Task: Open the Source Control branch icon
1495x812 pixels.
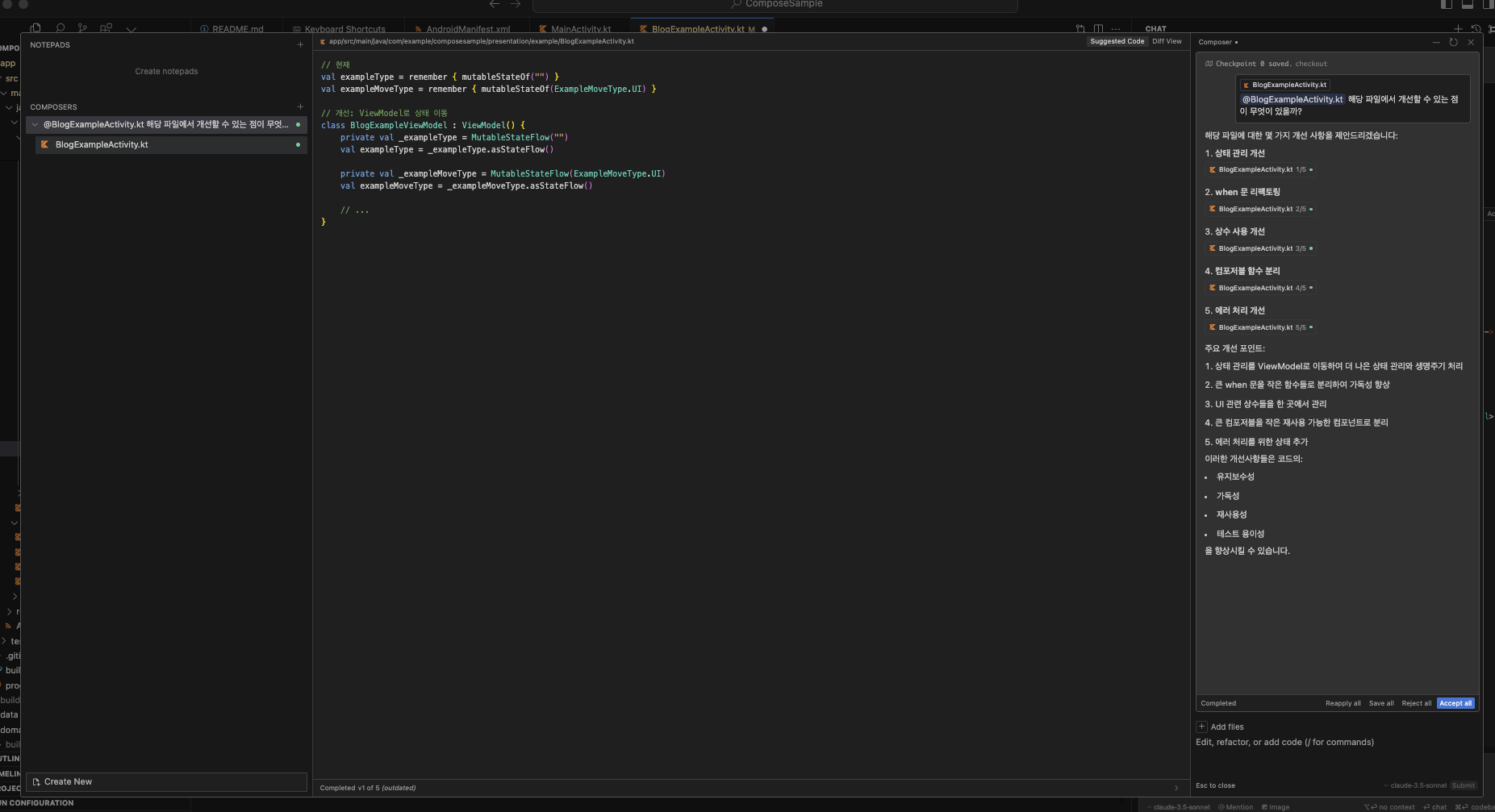Action: coord(82,27)
